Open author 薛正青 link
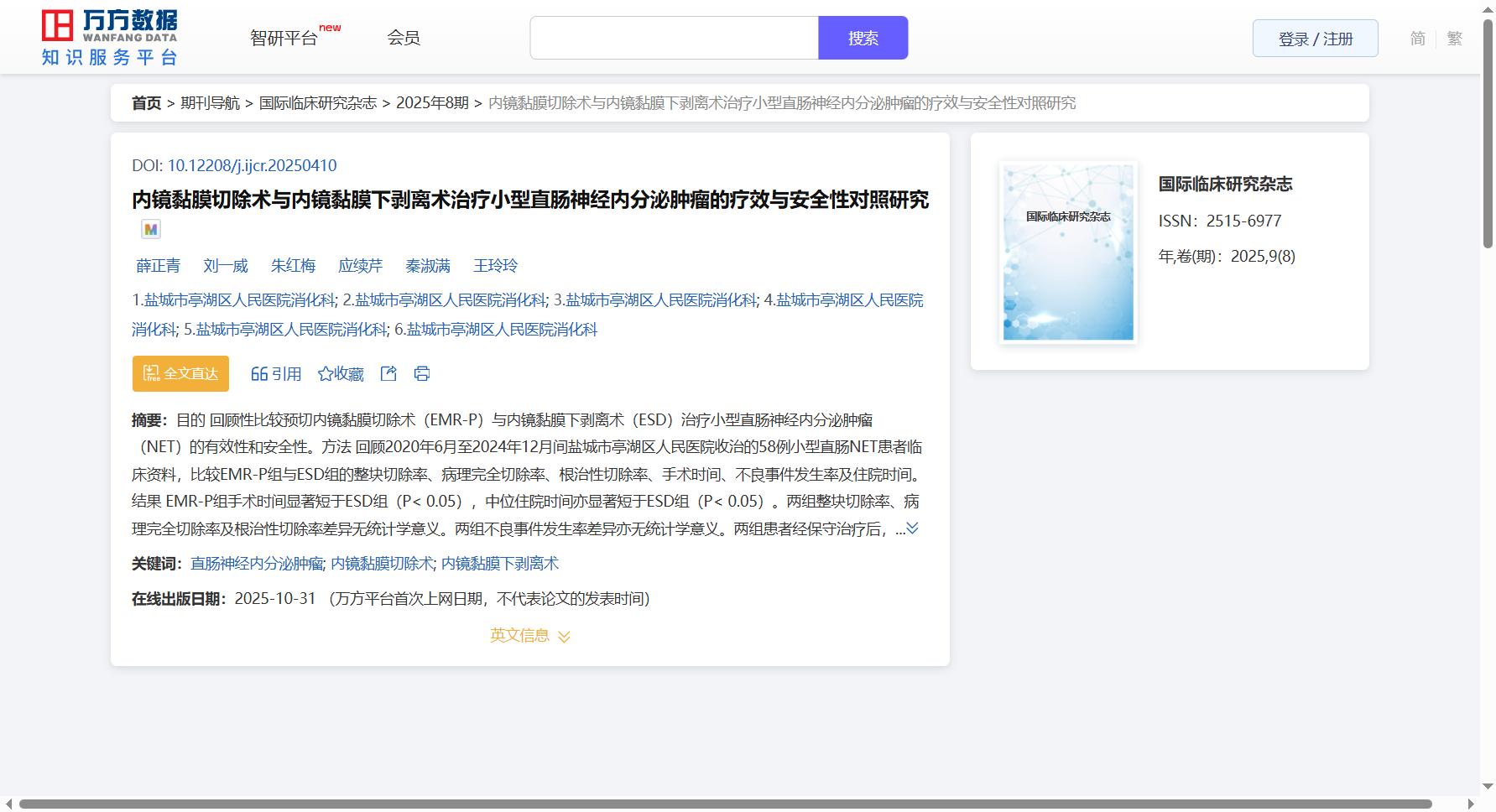 click(158, 266)
